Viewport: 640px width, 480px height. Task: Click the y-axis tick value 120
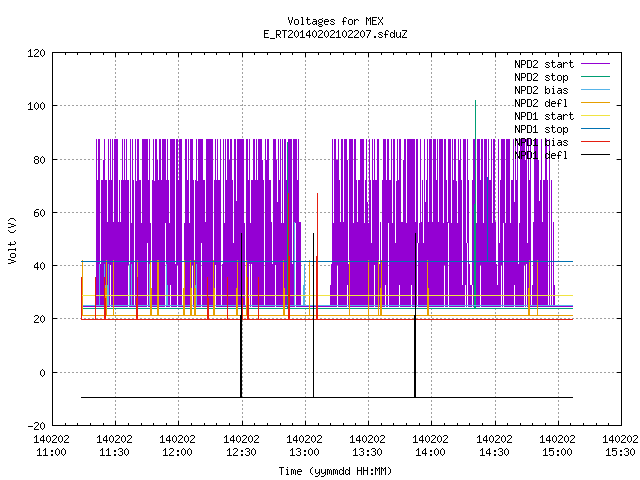pos(36,53)
